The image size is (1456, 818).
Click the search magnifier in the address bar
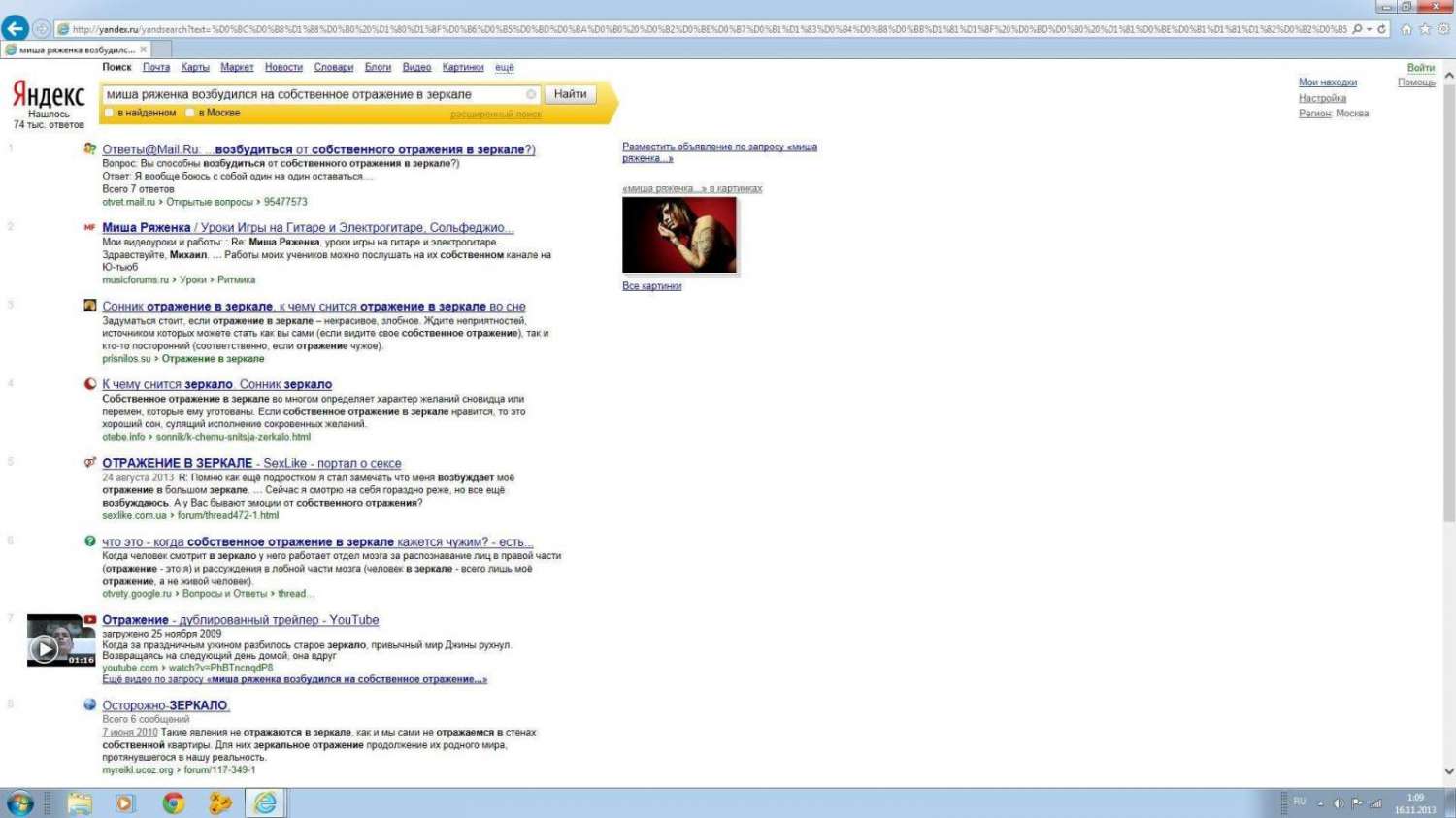pyautogui.click(x=1357, y=29)
